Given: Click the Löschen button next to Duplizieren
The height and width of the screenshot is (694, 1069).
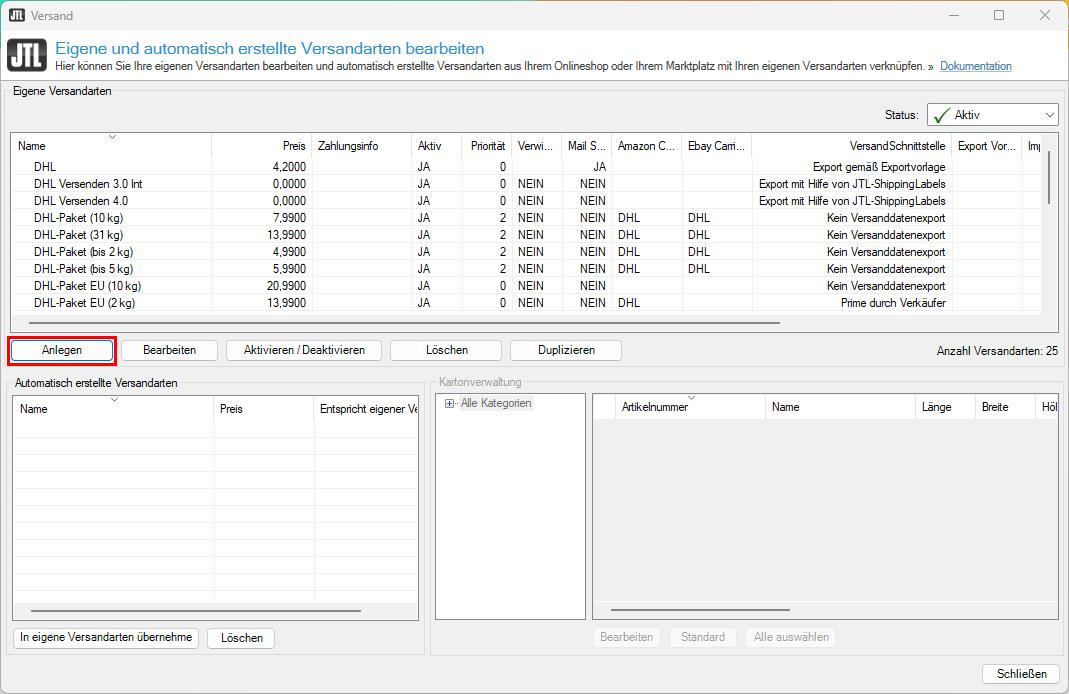Looking at the screenshot, I should pos(447,350).
